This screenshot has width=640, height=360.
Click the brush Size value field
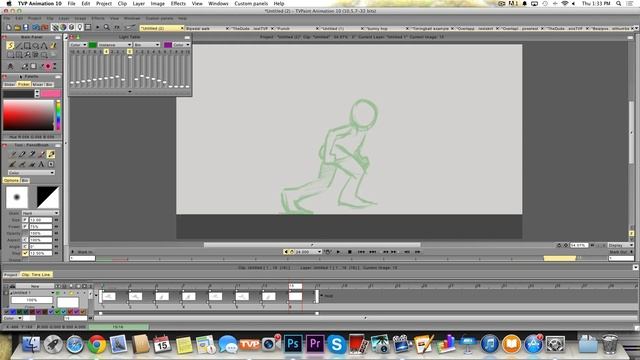pyautogui.click(x=41, y=220)
